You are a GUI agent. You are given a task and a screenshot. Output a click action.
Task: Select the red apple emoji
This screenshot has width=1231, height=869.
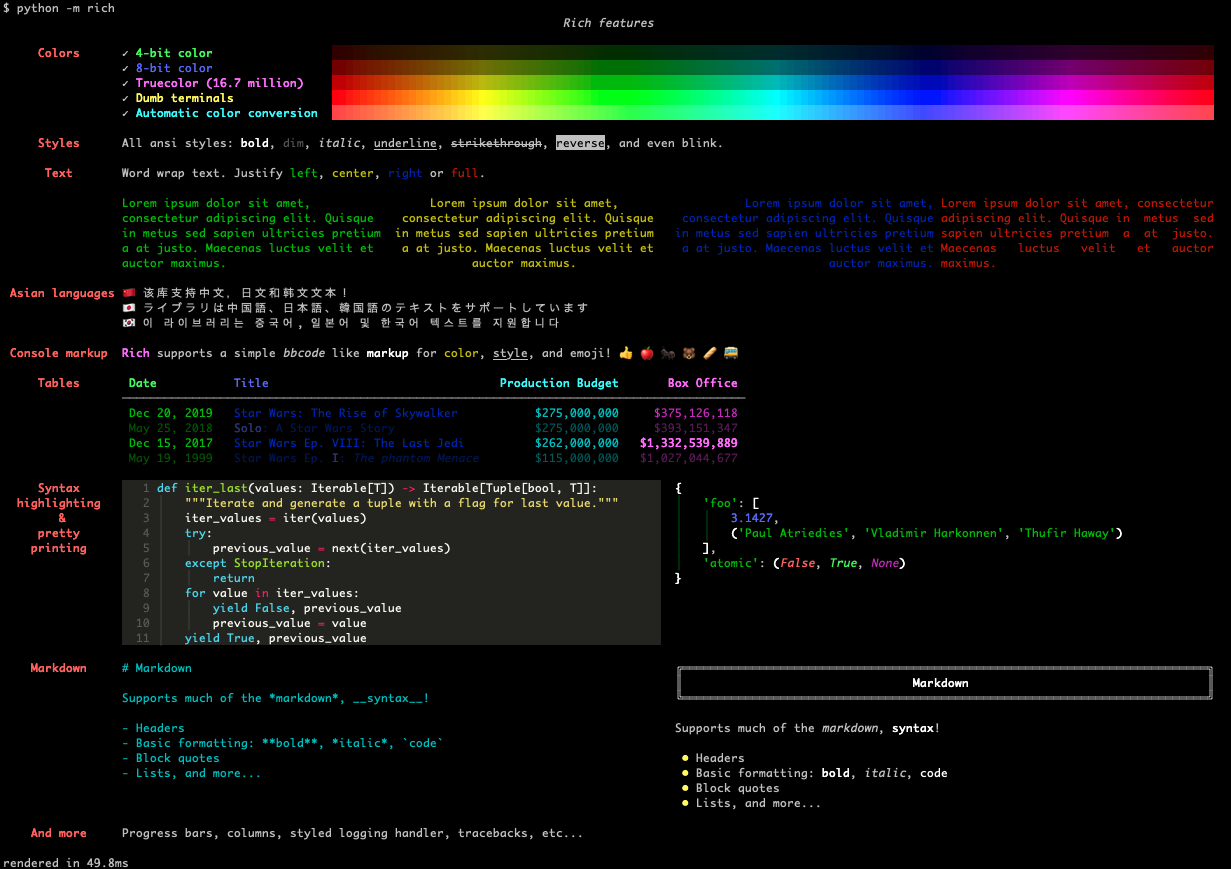pyautogui.click(x=645, y=352)
